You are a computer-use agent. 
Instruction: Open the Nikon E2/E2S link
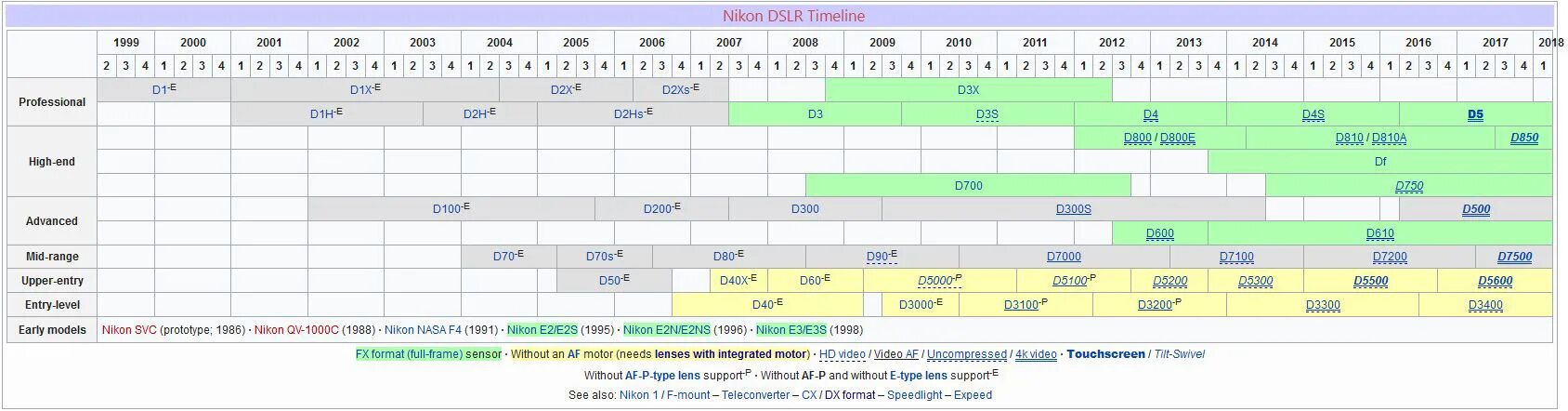pyautogui.click(x=542, y=330)
